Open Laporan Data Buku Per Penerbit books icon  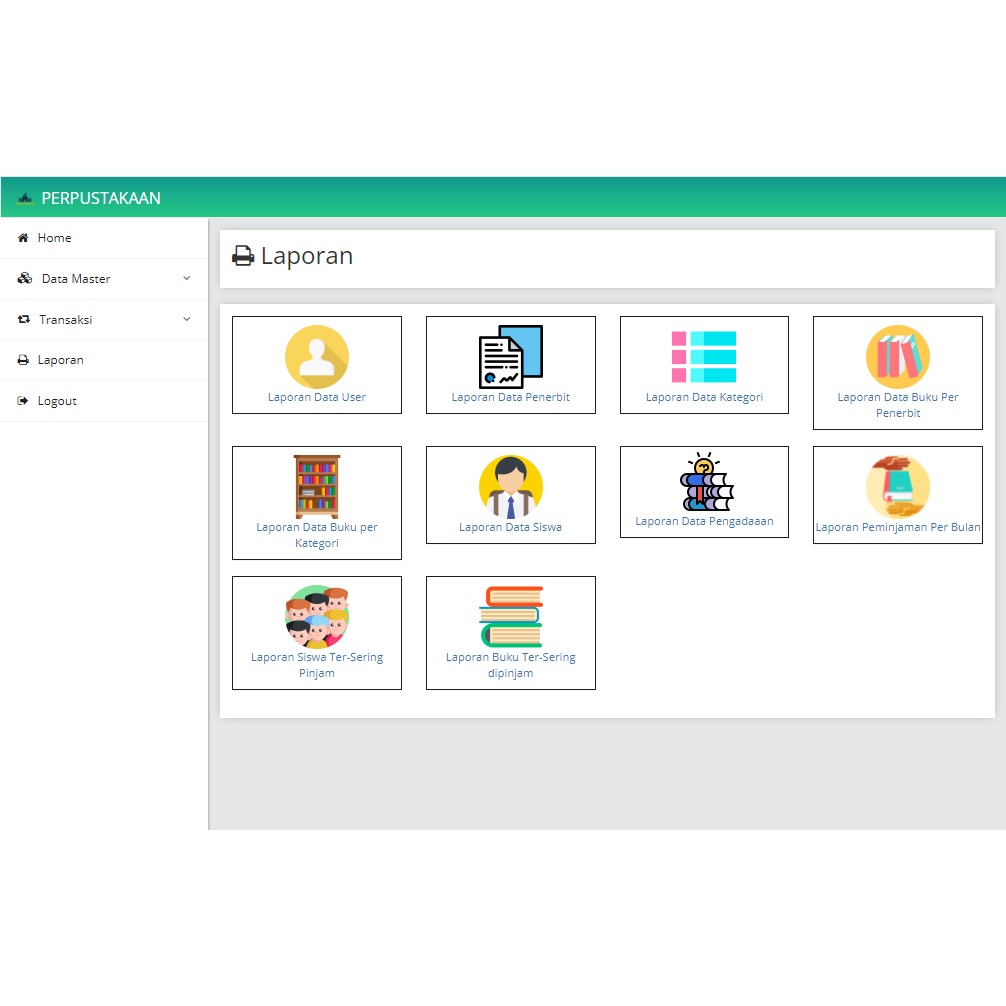pyautogui.click(x=897, y=357)
